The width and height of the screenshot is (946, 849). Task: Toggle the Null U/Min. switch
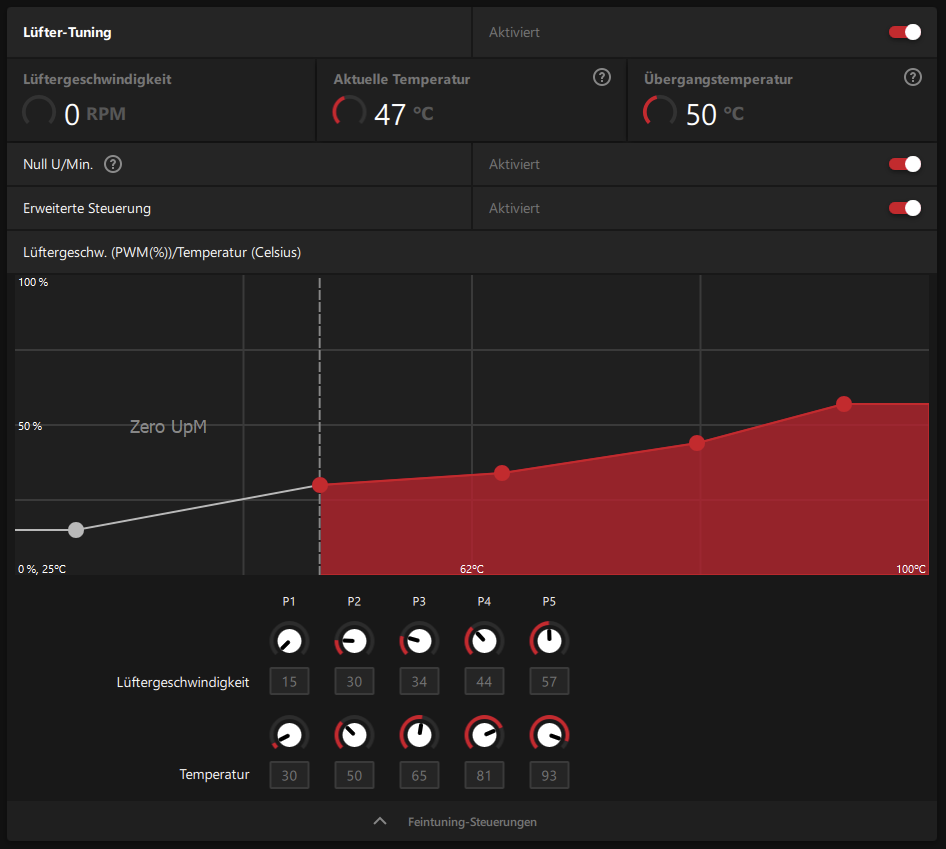(904, 164)
